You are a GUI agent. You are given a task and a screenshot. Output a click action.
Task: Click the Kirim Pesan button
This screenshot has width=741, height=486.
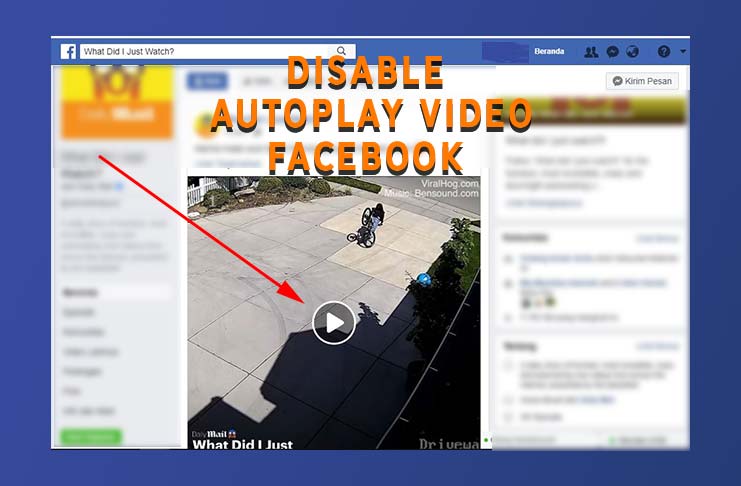[642, 81]
